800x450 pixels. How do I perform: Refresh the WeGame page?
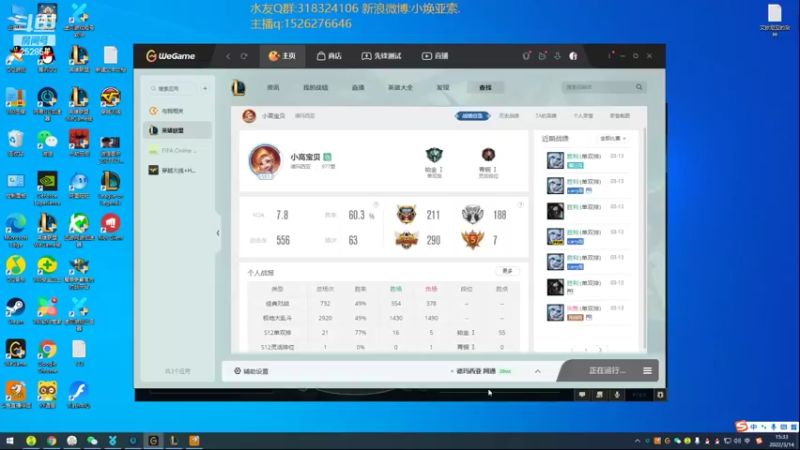244,56
